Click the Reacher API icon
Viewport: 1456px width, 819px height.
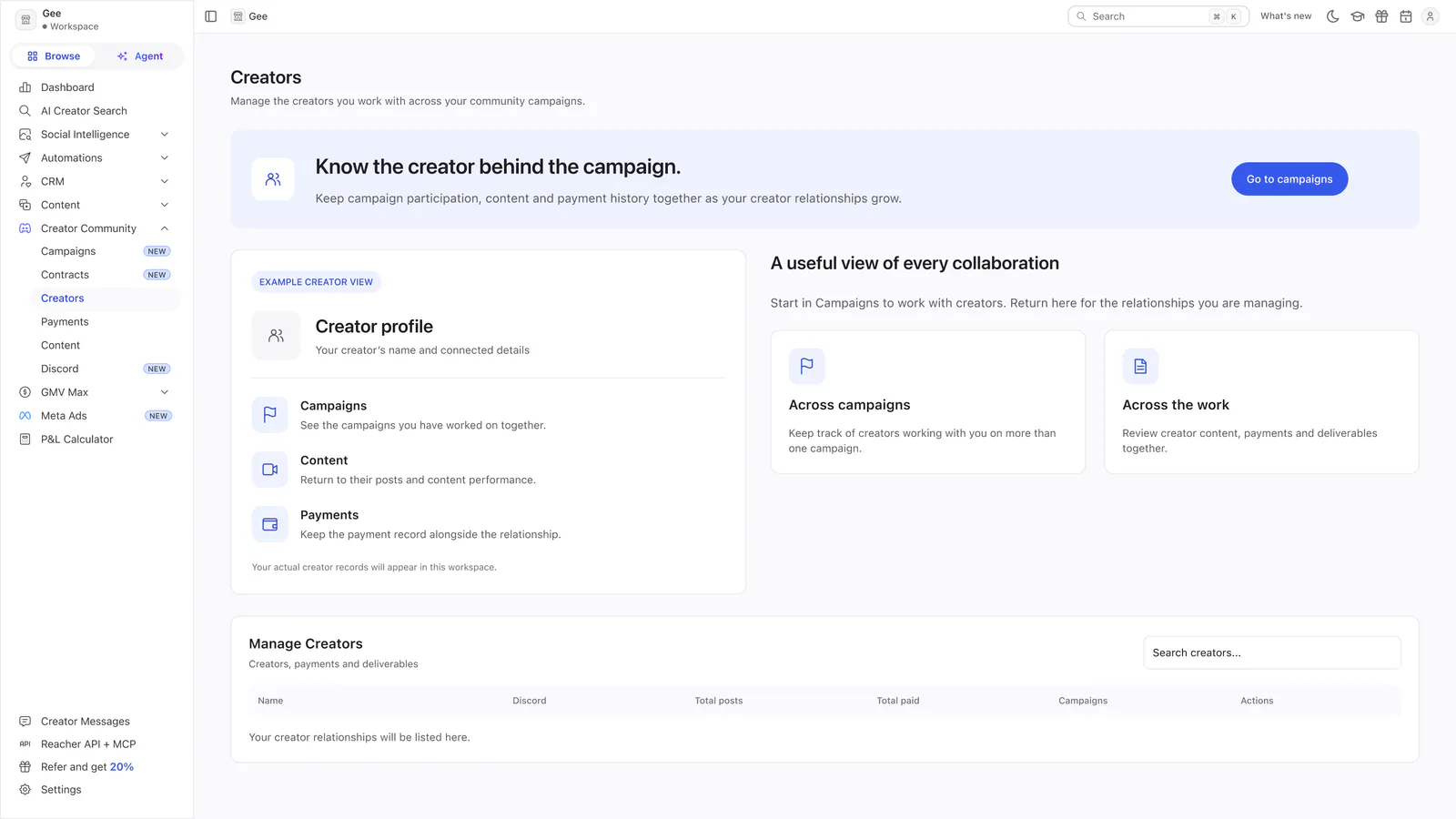click(x=25, y=744)
